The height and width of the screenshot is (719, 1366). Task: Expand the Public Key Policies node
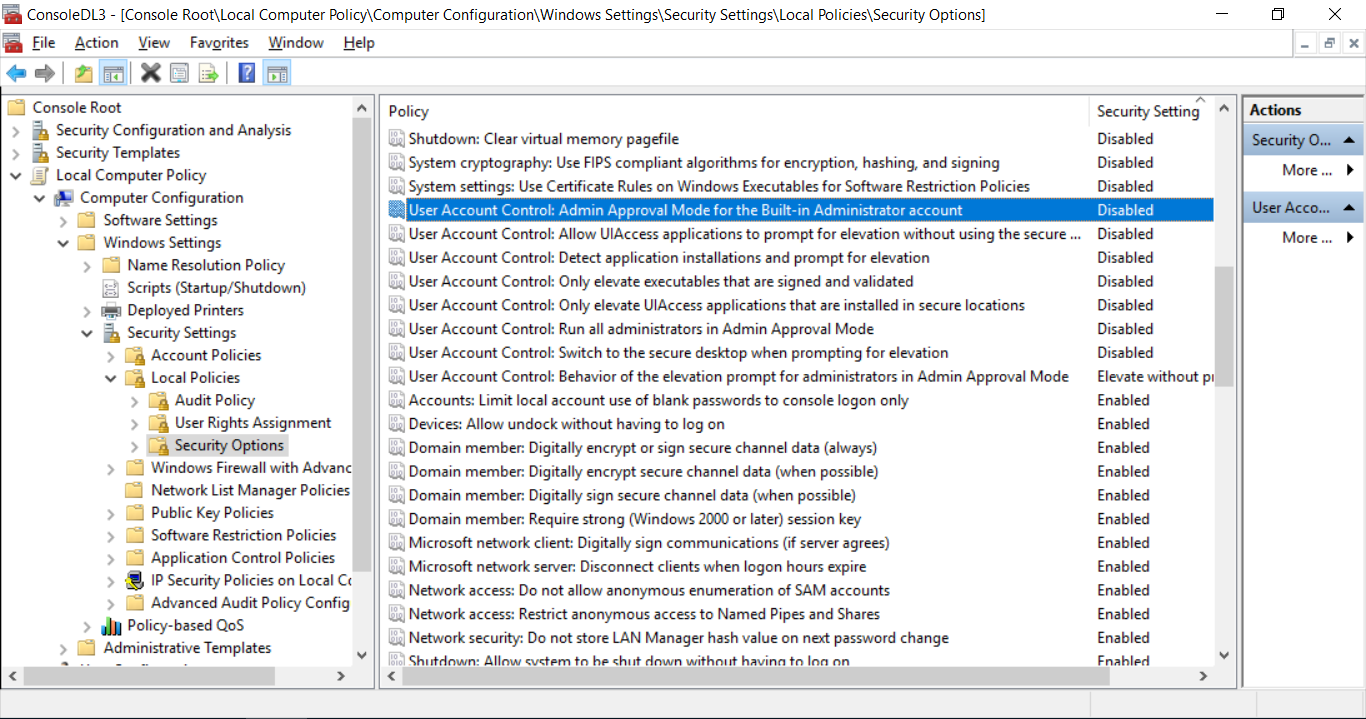111,513
